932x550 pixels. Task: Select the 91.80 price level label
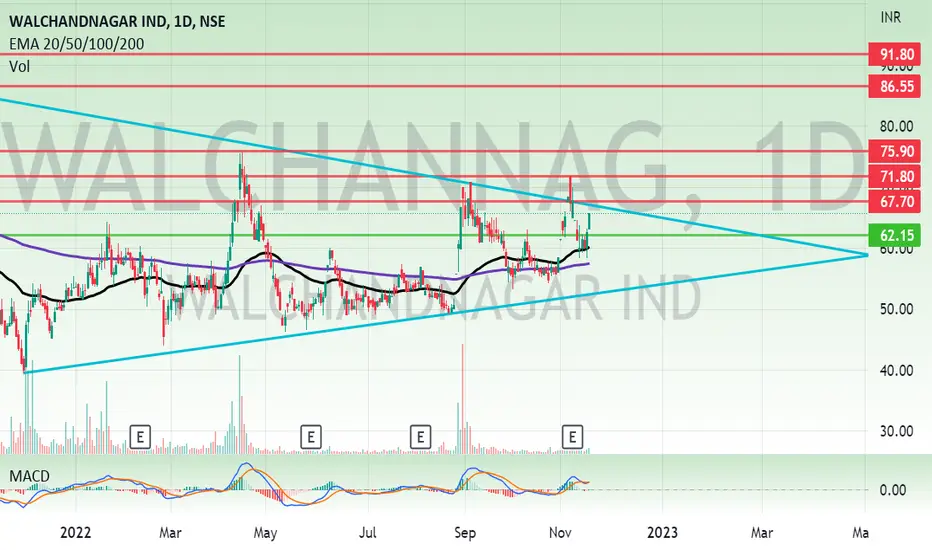pyautogui.click(x=895, y=55)
